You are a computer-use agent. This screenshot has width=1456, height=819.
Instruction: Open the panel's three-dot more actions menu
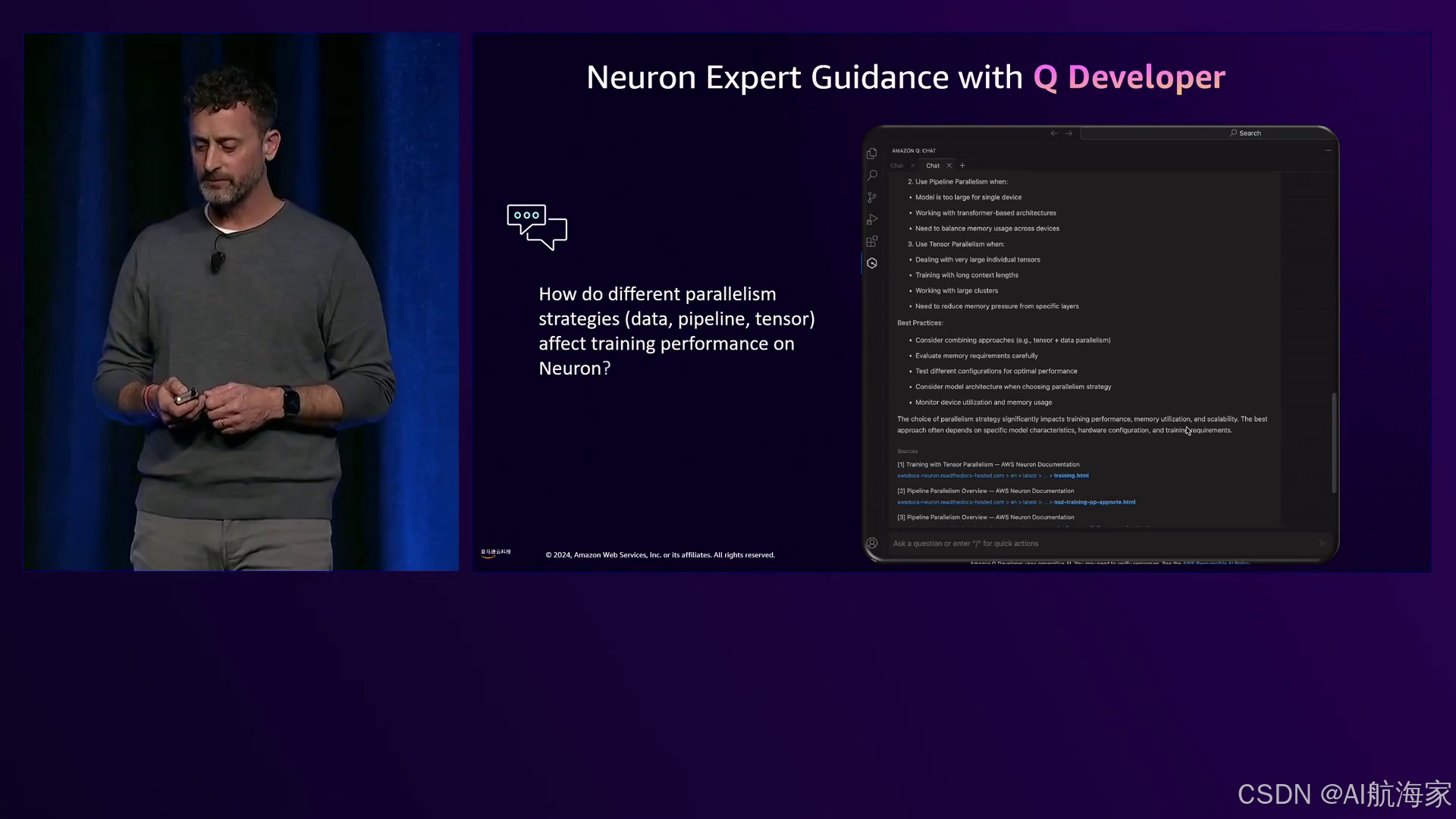tap(1328, 150)
